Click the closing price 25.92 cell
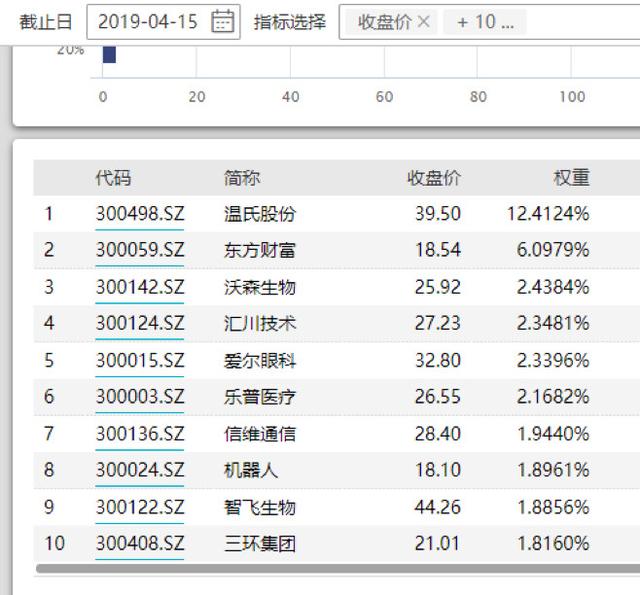The height and width of the screenshot is (595, 640). [x=438, y=287]
